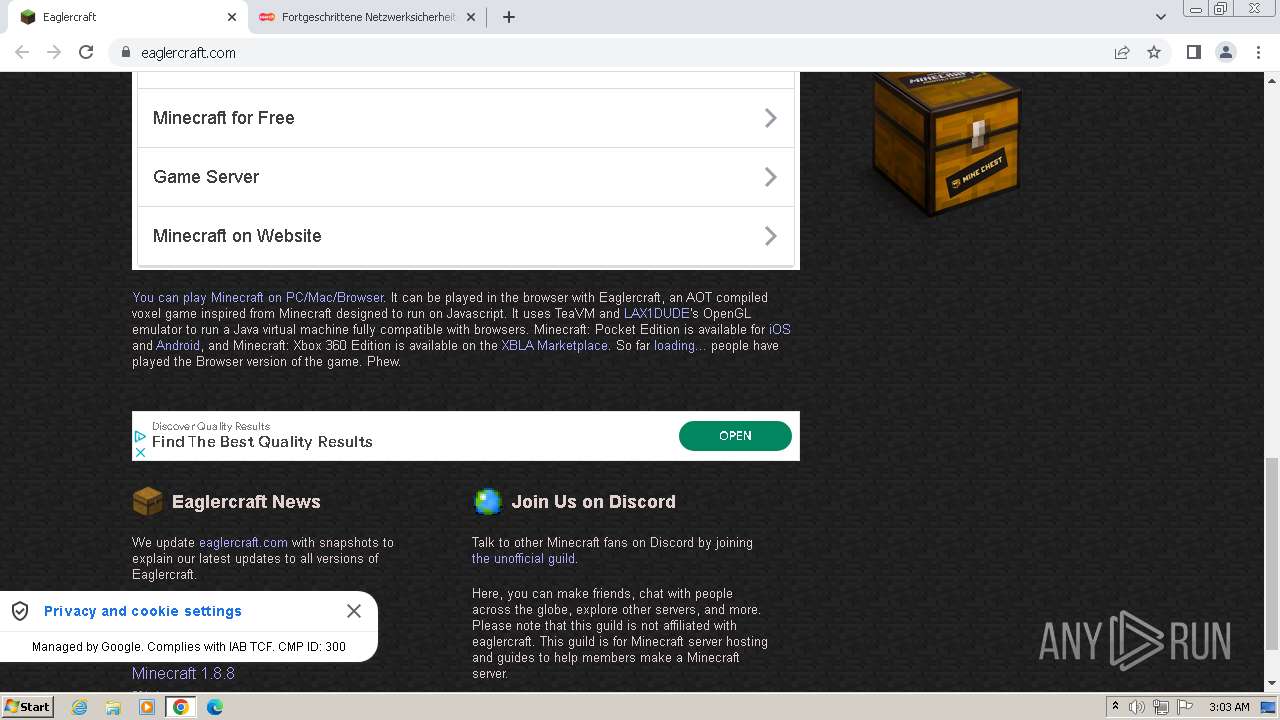
Task: Click the scrollbar down arrow
Action: click(x=1271, y=684)
